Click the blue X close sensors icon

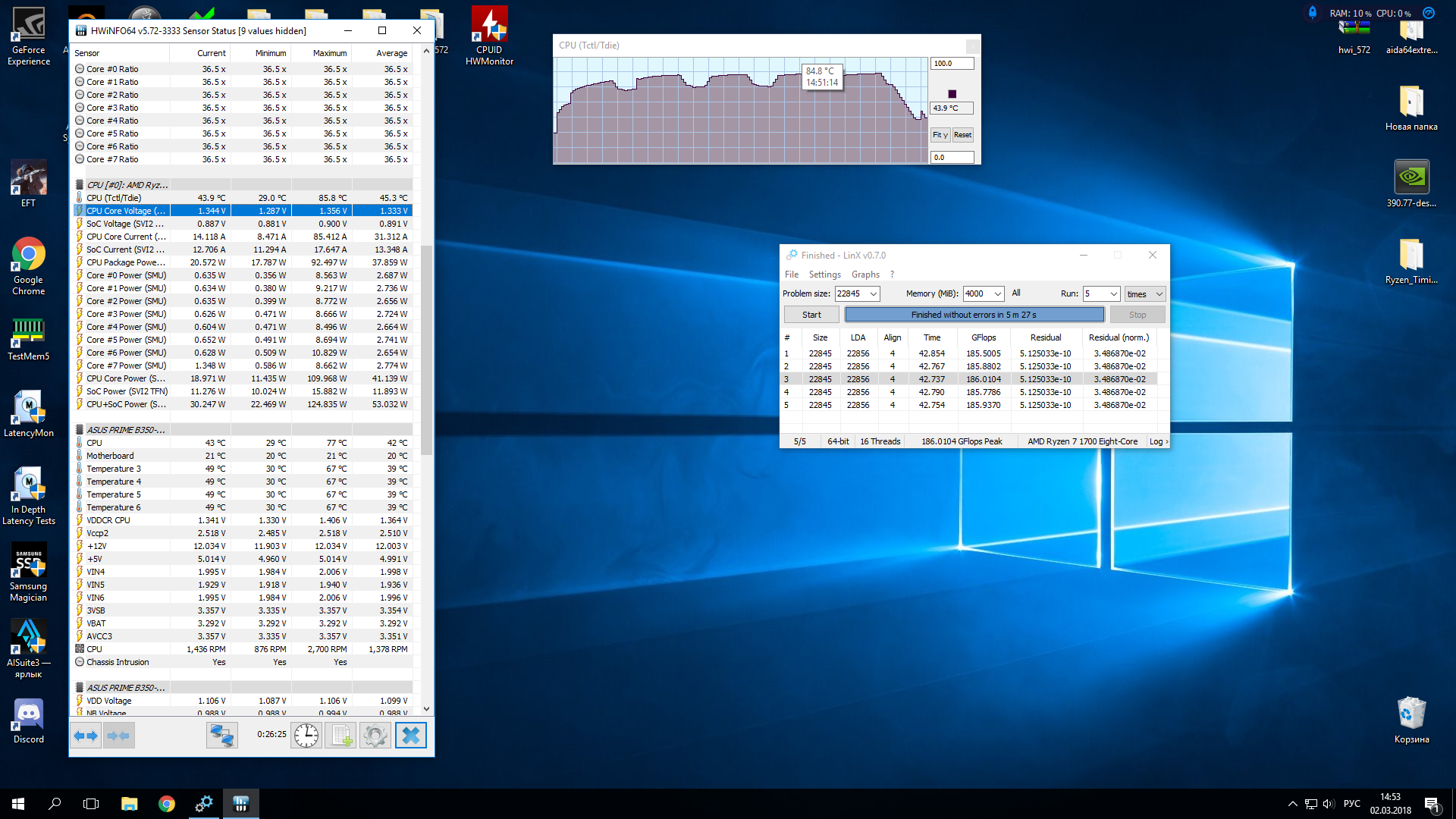point(410,736)
